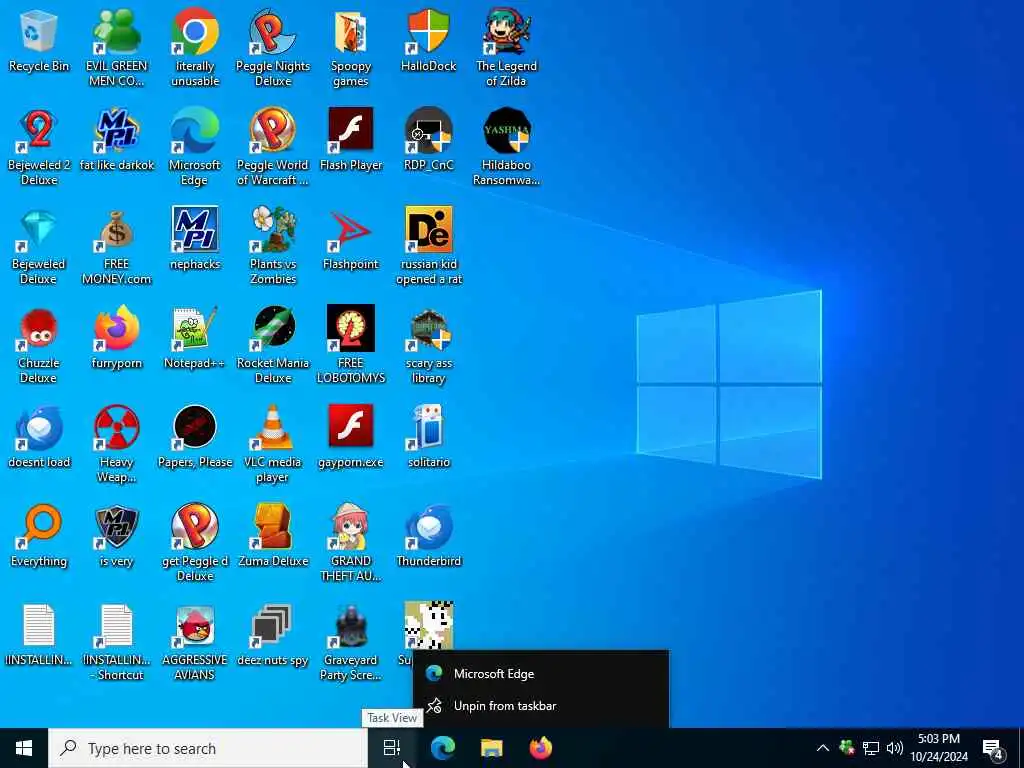The image size is (1024, 768).
Task: Show hidden system tray icons
Action: (823, 748)
